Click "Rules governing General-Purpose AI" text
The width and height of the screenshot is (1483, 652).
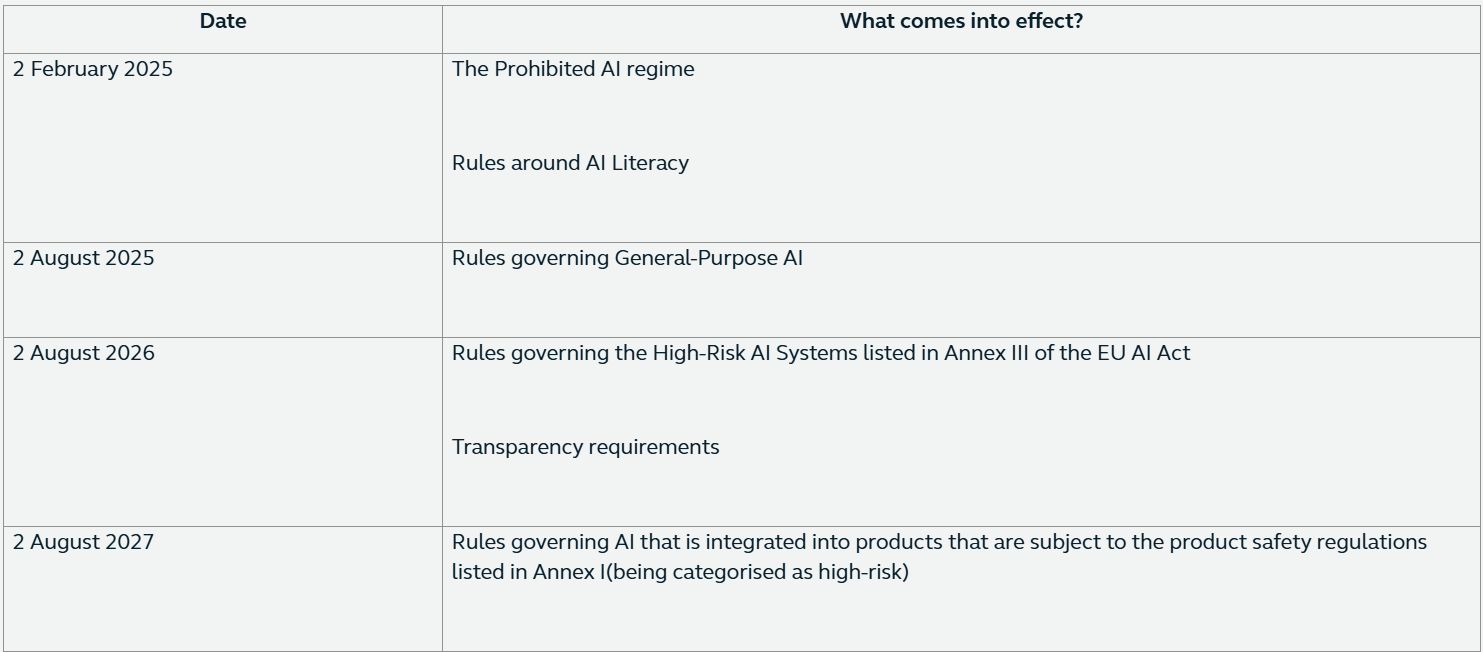point(627,258)
